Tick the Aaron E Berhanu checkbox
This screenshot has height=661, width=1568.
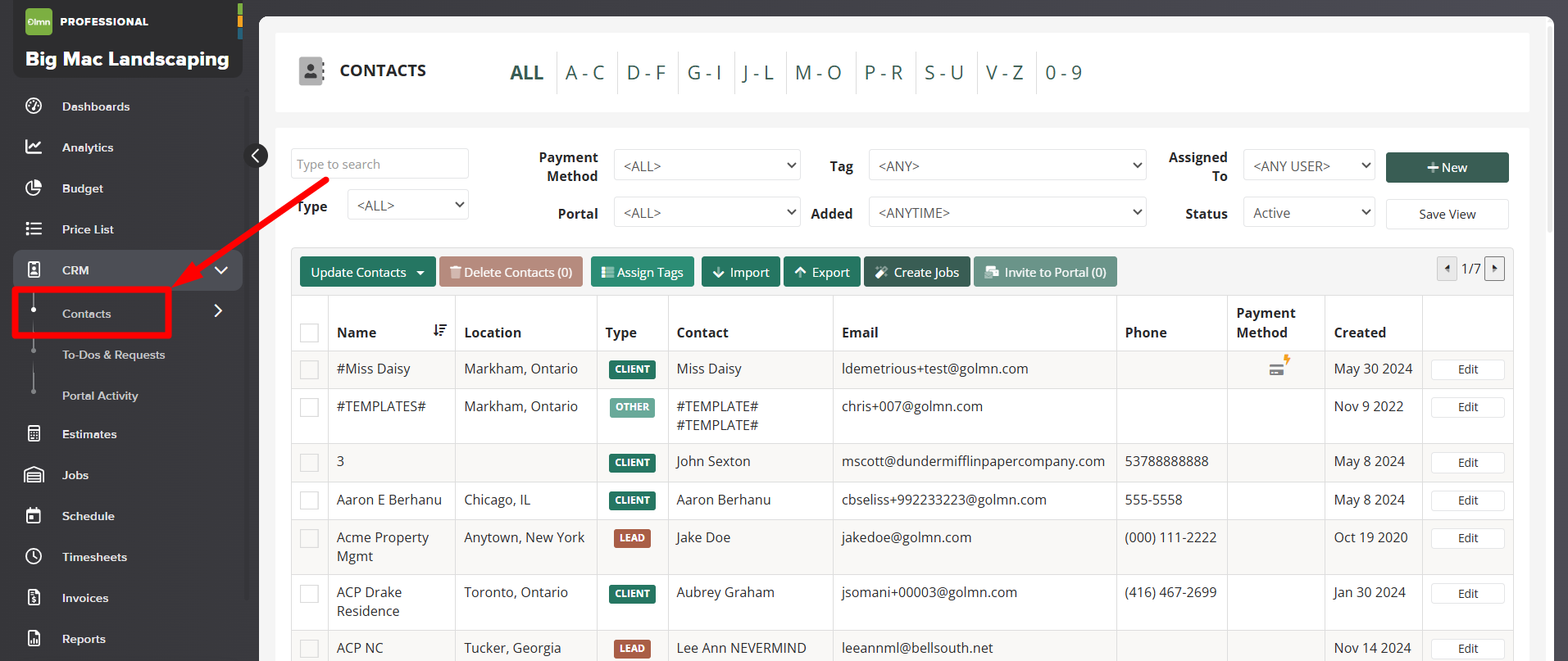[309, 500]
